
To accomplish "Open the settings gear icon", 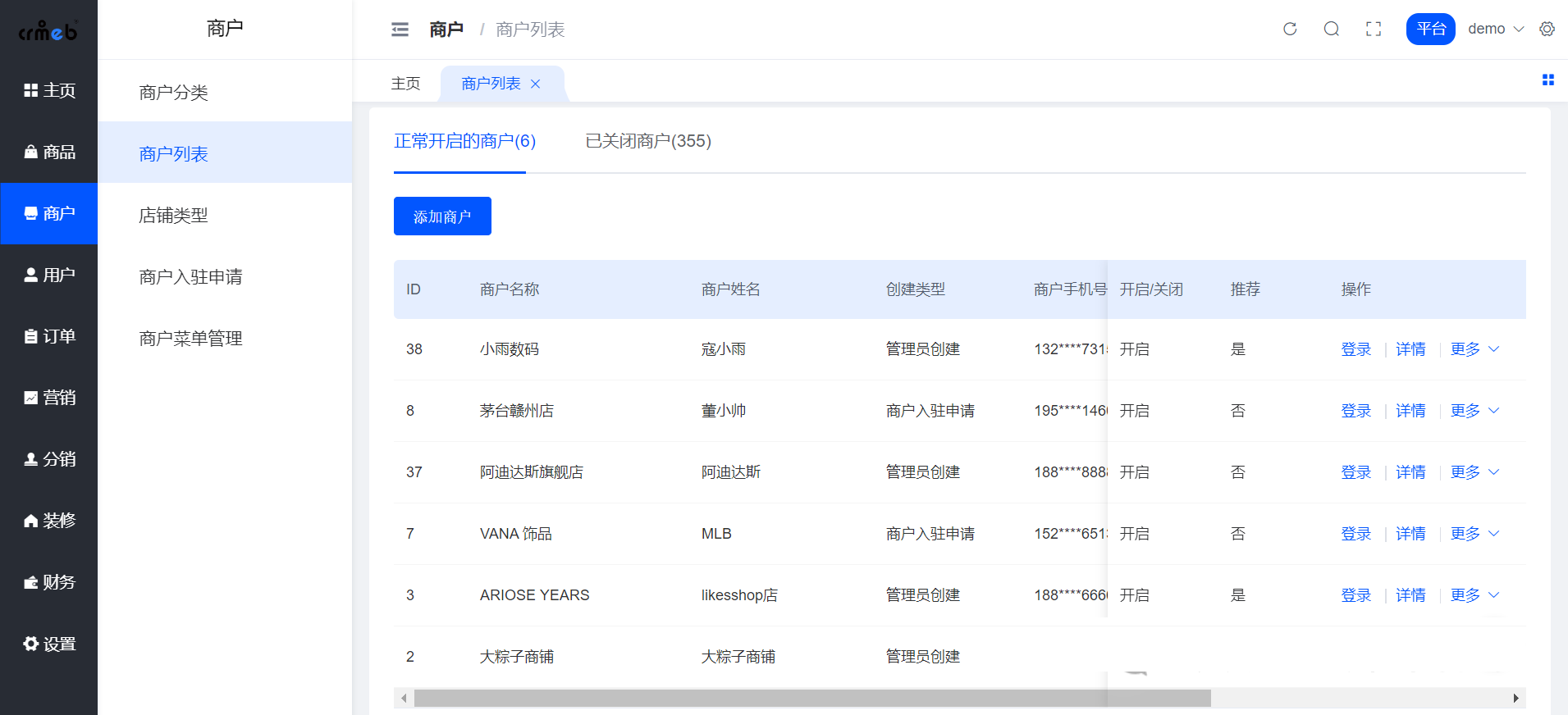I will [x=1547, y=30].
